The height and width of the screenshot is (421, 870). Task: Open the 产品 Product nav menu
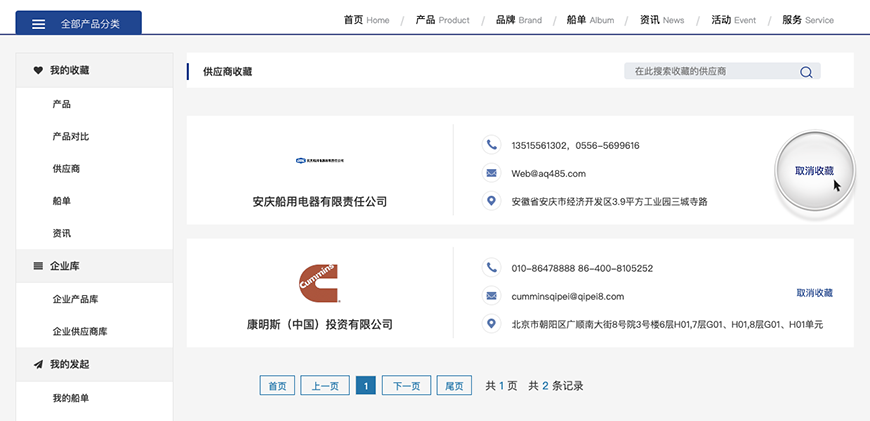pyautogui.click(x=441, y=20)
